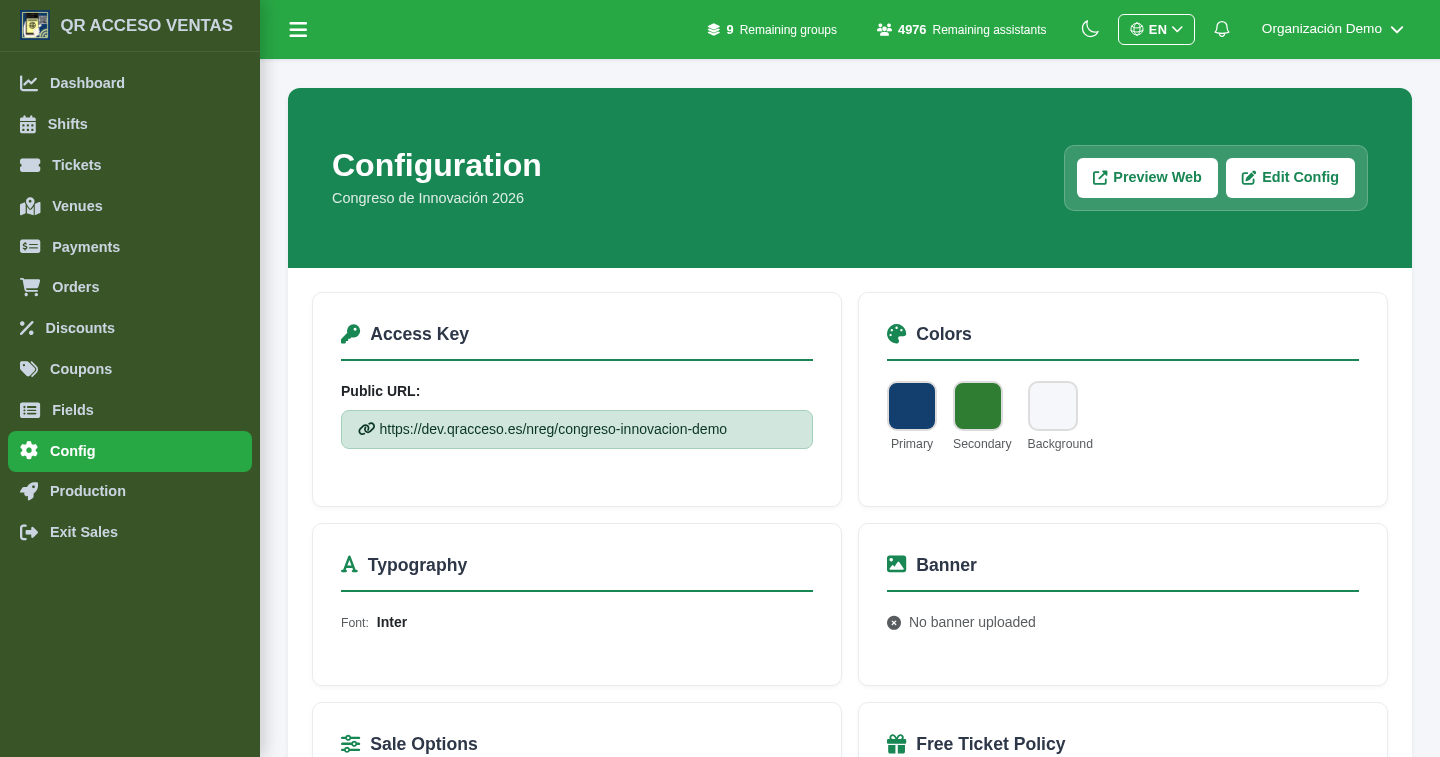Click the Sale Options sliders icon
The image size is (1440, 757).
[x=350, y=744]
